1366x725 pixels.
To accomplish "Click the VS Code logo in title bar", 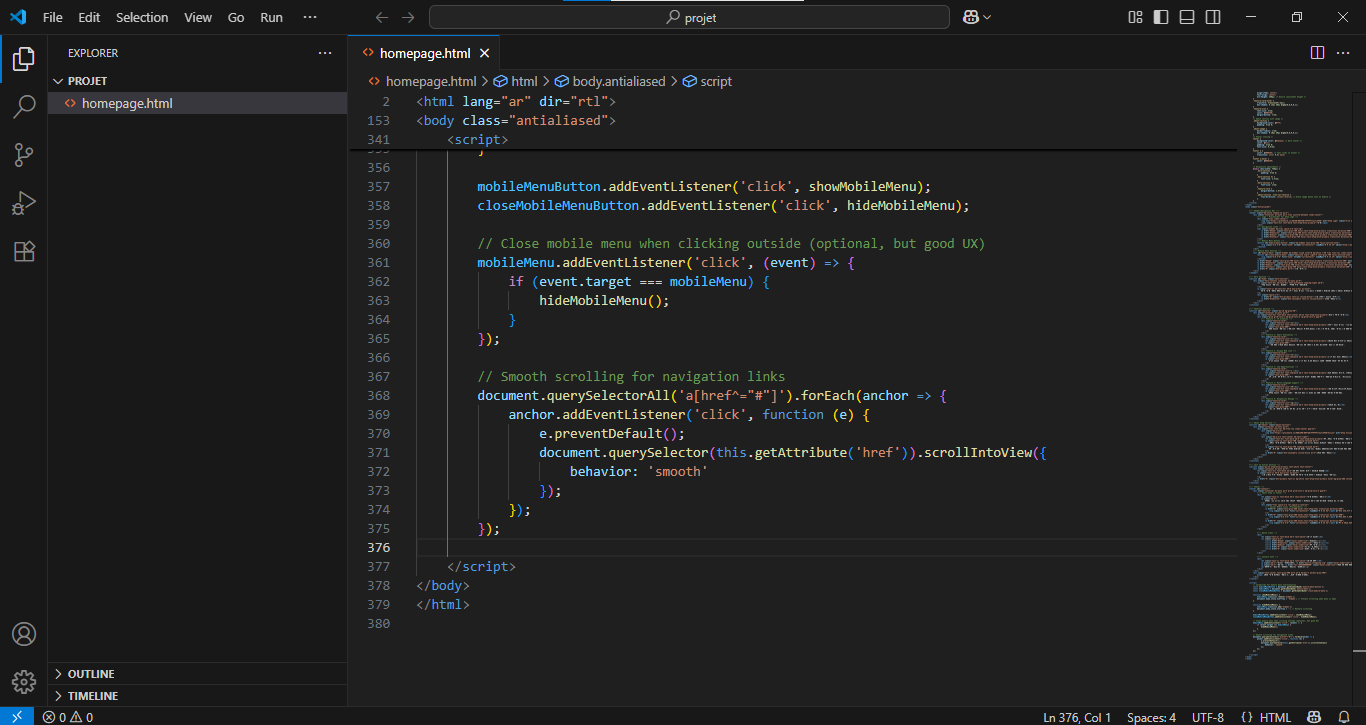I will click(x=18, y=17).
